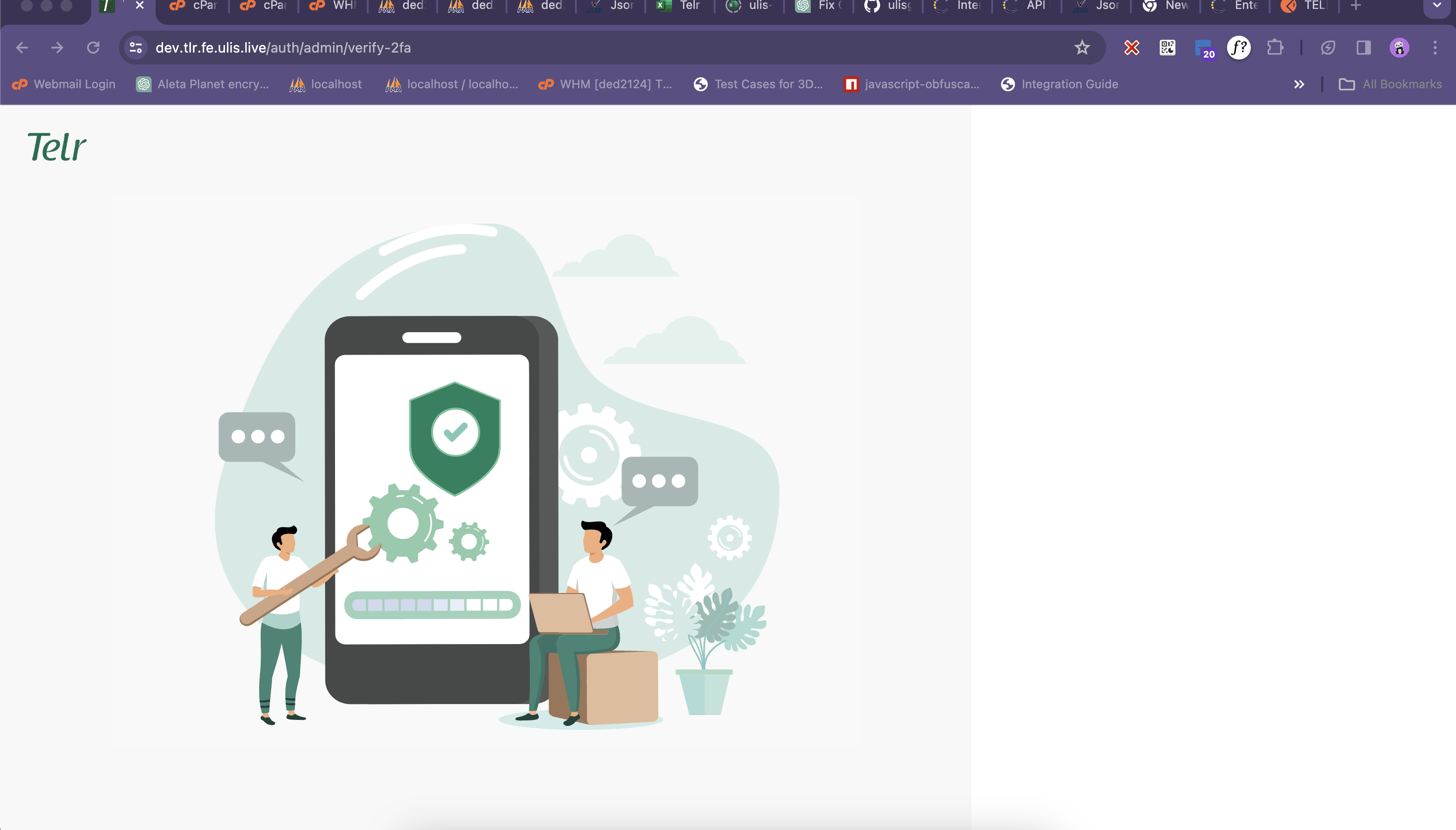This screenshot has height=830, width=1456.
Task: Click the f? font identifier extension
Action: pyautogui.click(x=1239, y=48)
